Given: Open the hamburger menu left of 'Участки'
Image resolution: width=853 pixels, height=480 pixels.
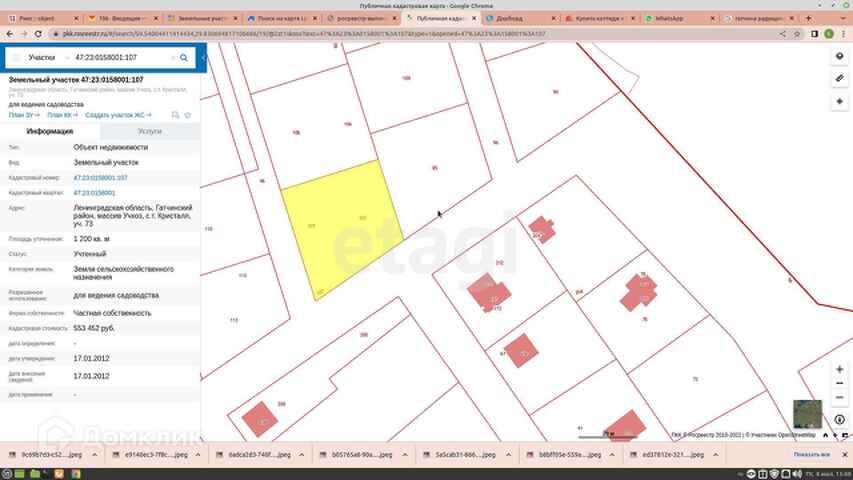Looking at the screenshot, I should point(16,58).
